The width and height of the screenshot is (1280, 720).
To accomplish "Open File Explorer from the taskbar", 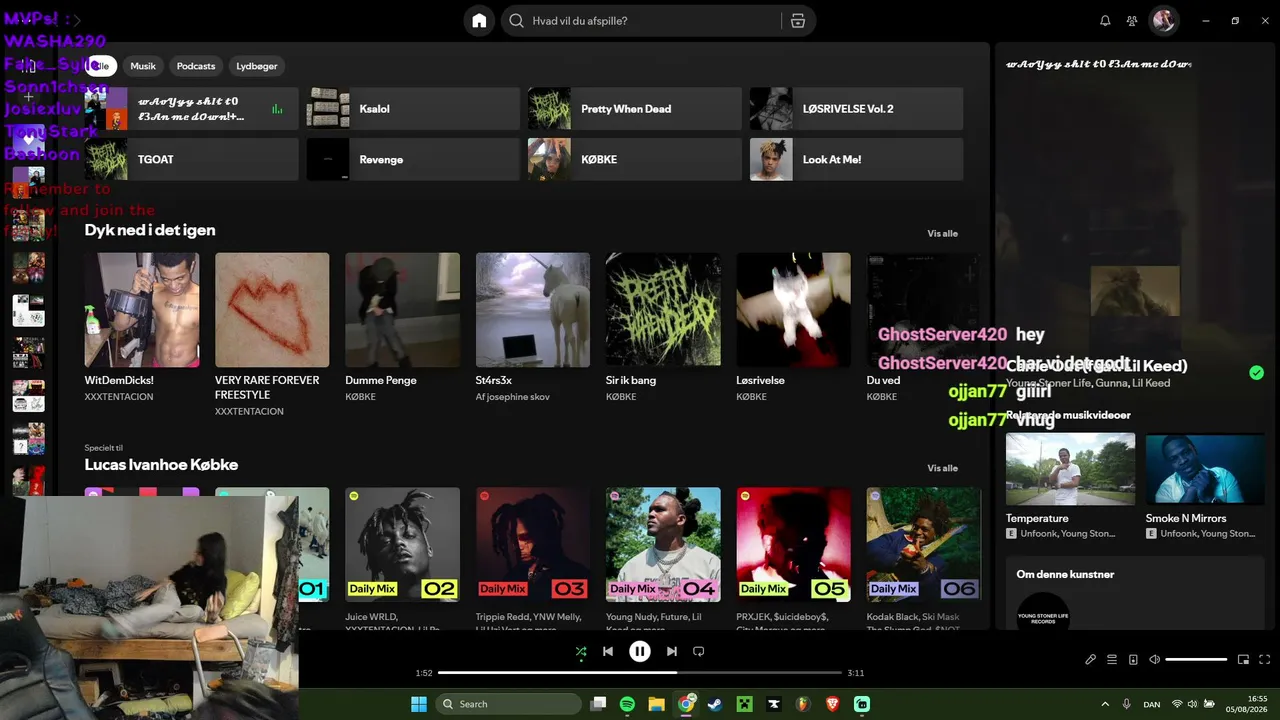I will click(x=656, y=704).
